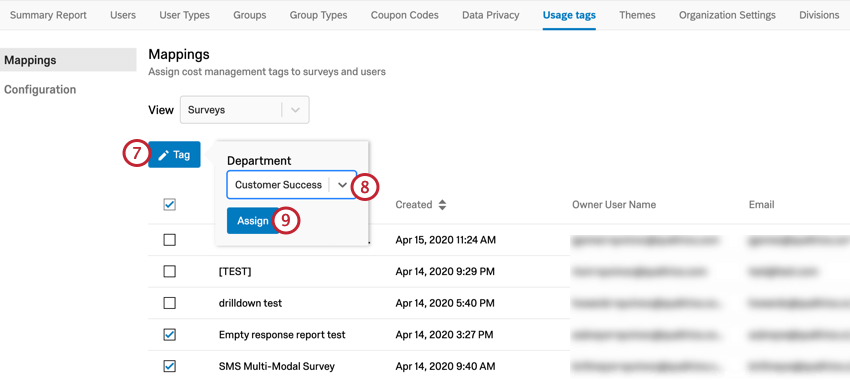This screenshot has height=380, width=850.
Task: Click the Owner User Name column header
Action: coord(614,205)
